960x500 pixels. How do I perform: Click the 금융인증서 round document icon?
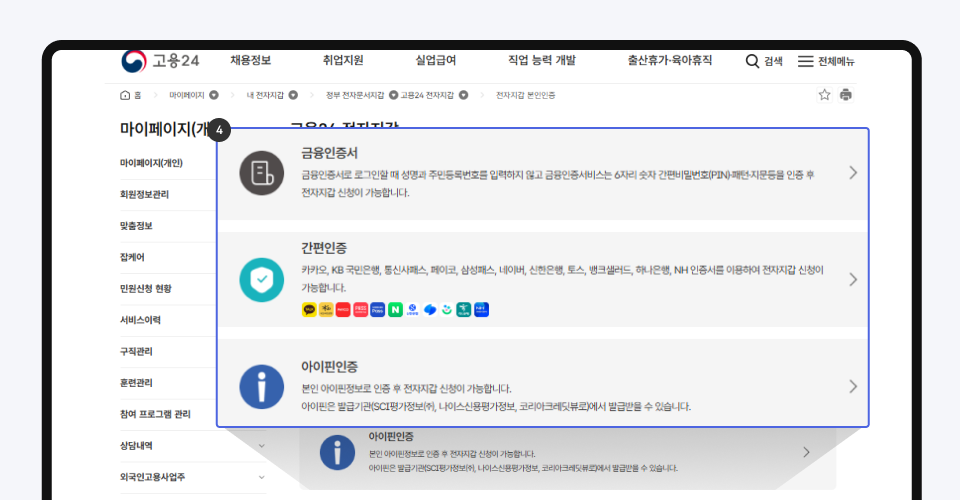(261, 173)
